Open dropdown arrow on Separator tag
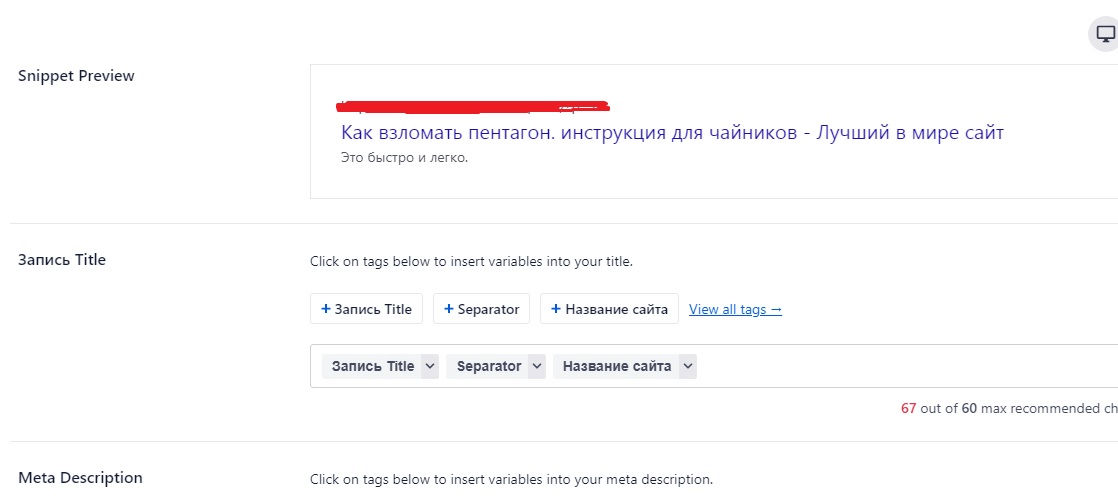 click(538, 366)
